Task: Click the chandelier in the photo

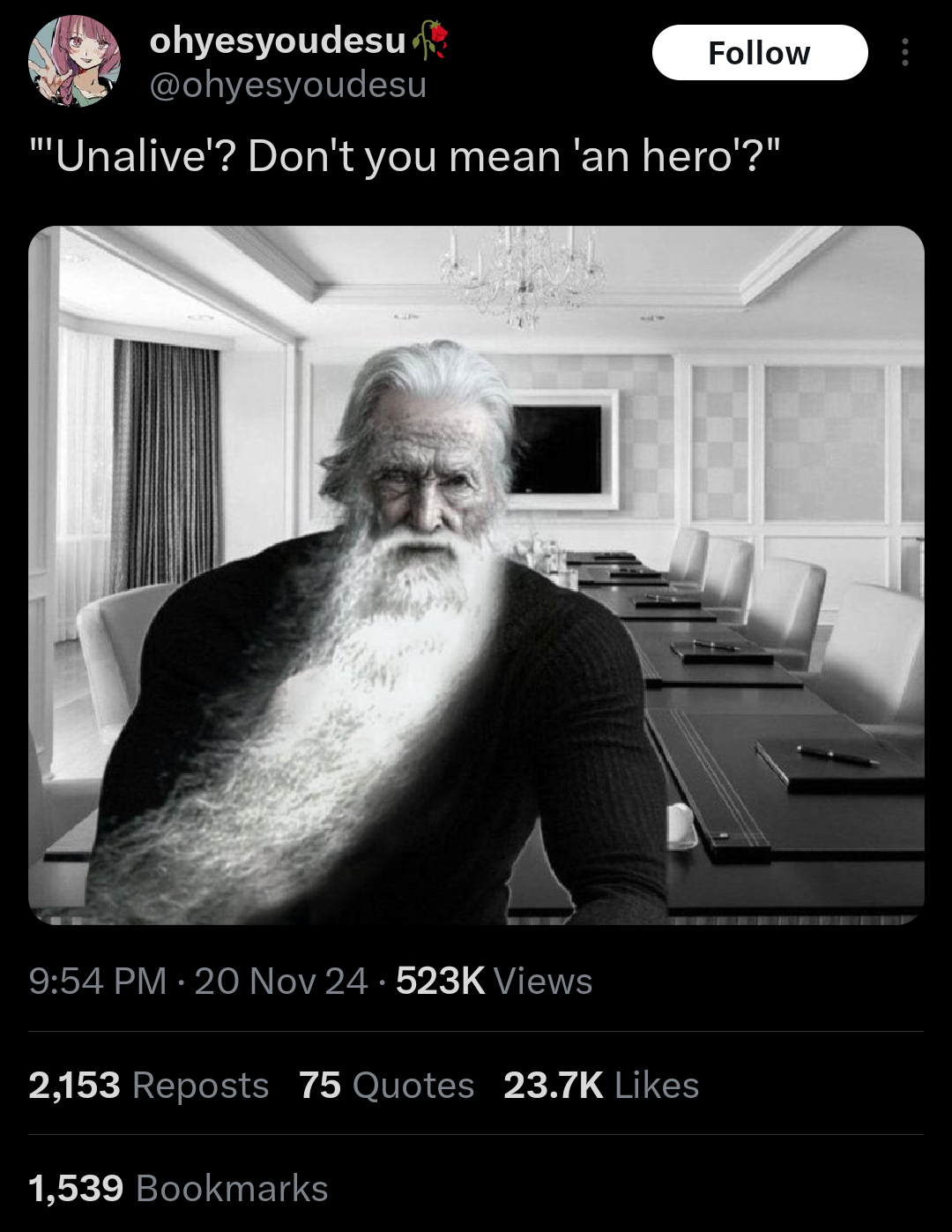Action: (524, 274)
